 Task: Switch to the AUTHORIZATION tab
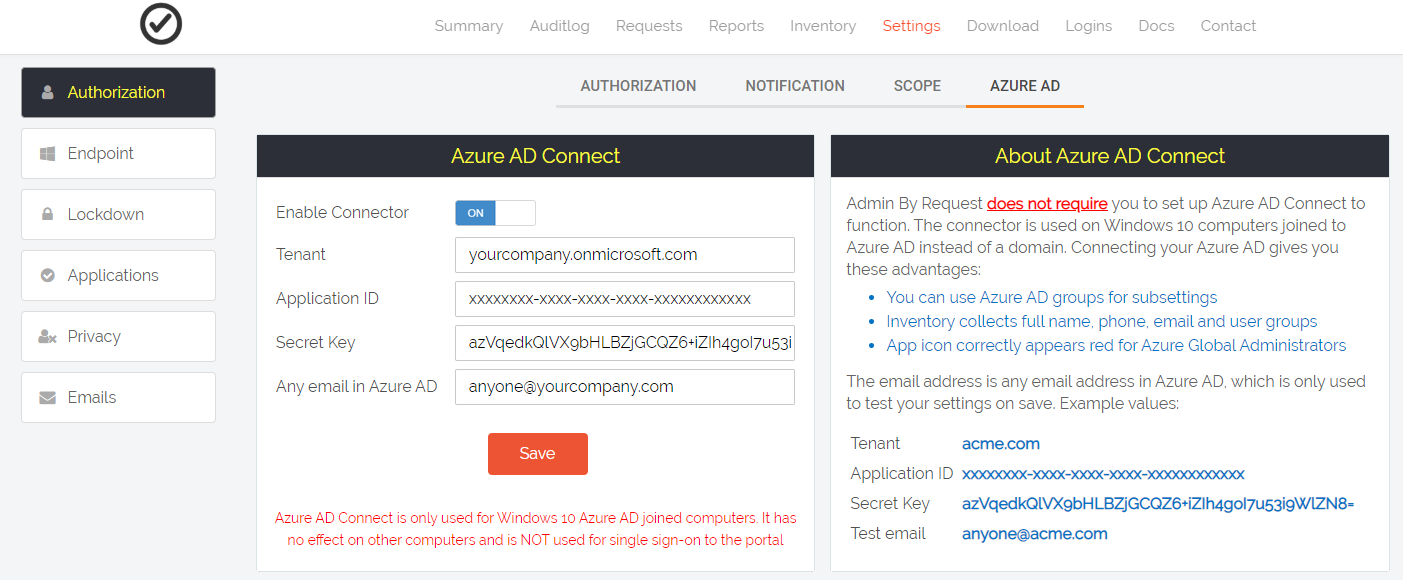coord(638,86)
